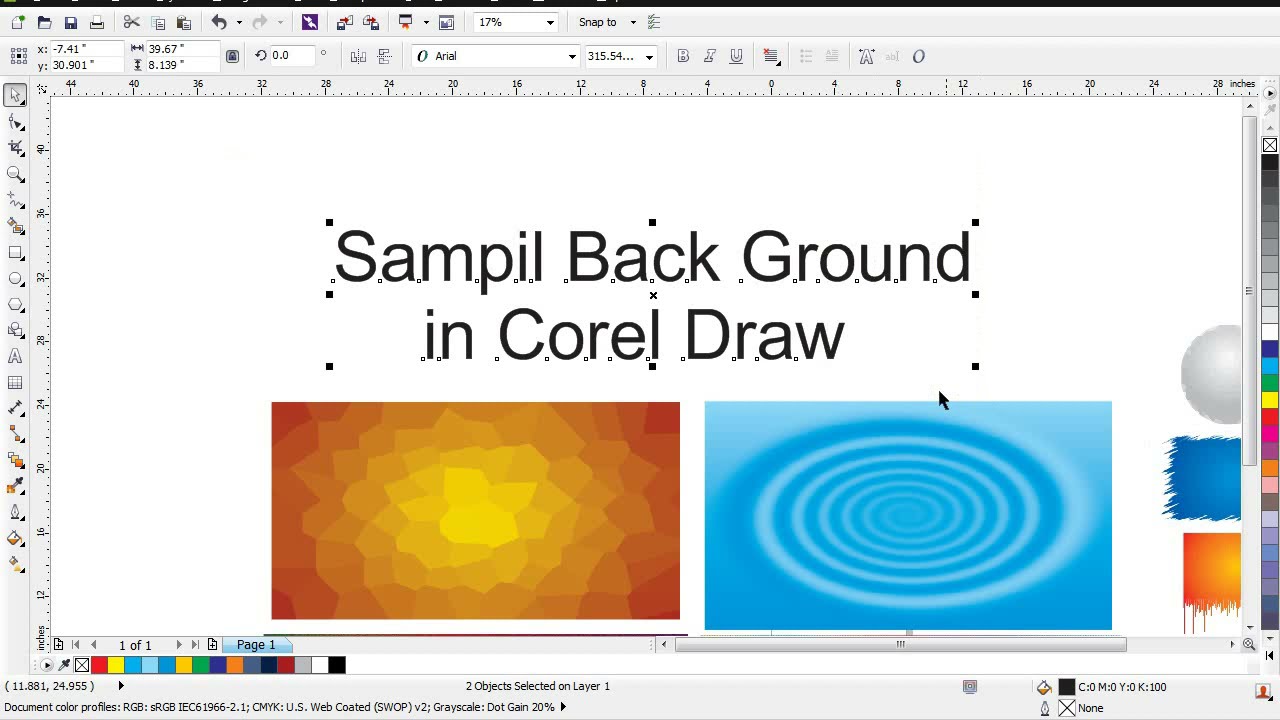Open the text alignment dropdown
1280x720 pixels.
click(771, 56)
